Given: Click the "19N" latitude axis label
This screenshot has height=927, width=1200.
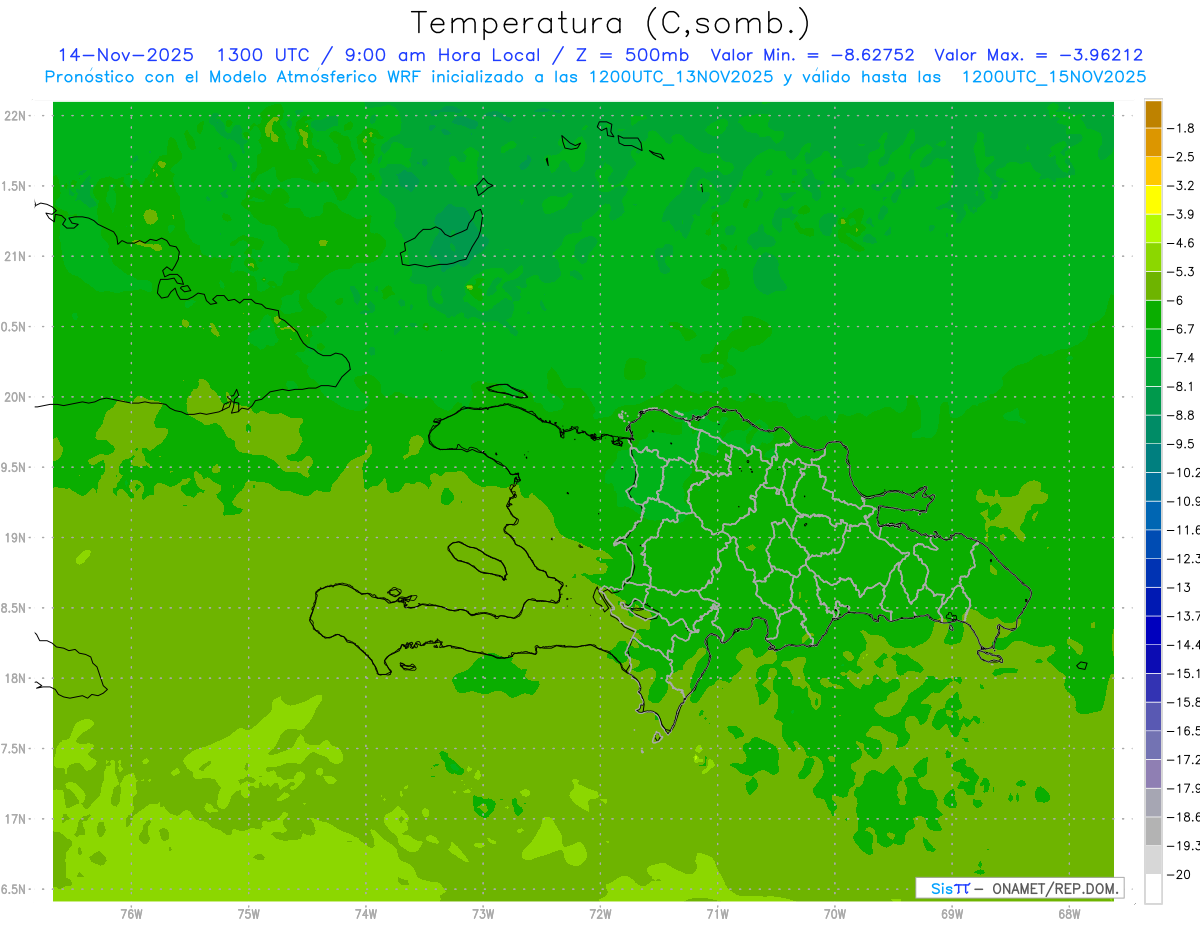Looking at the screenshot, I should click(x=17, y=538).
